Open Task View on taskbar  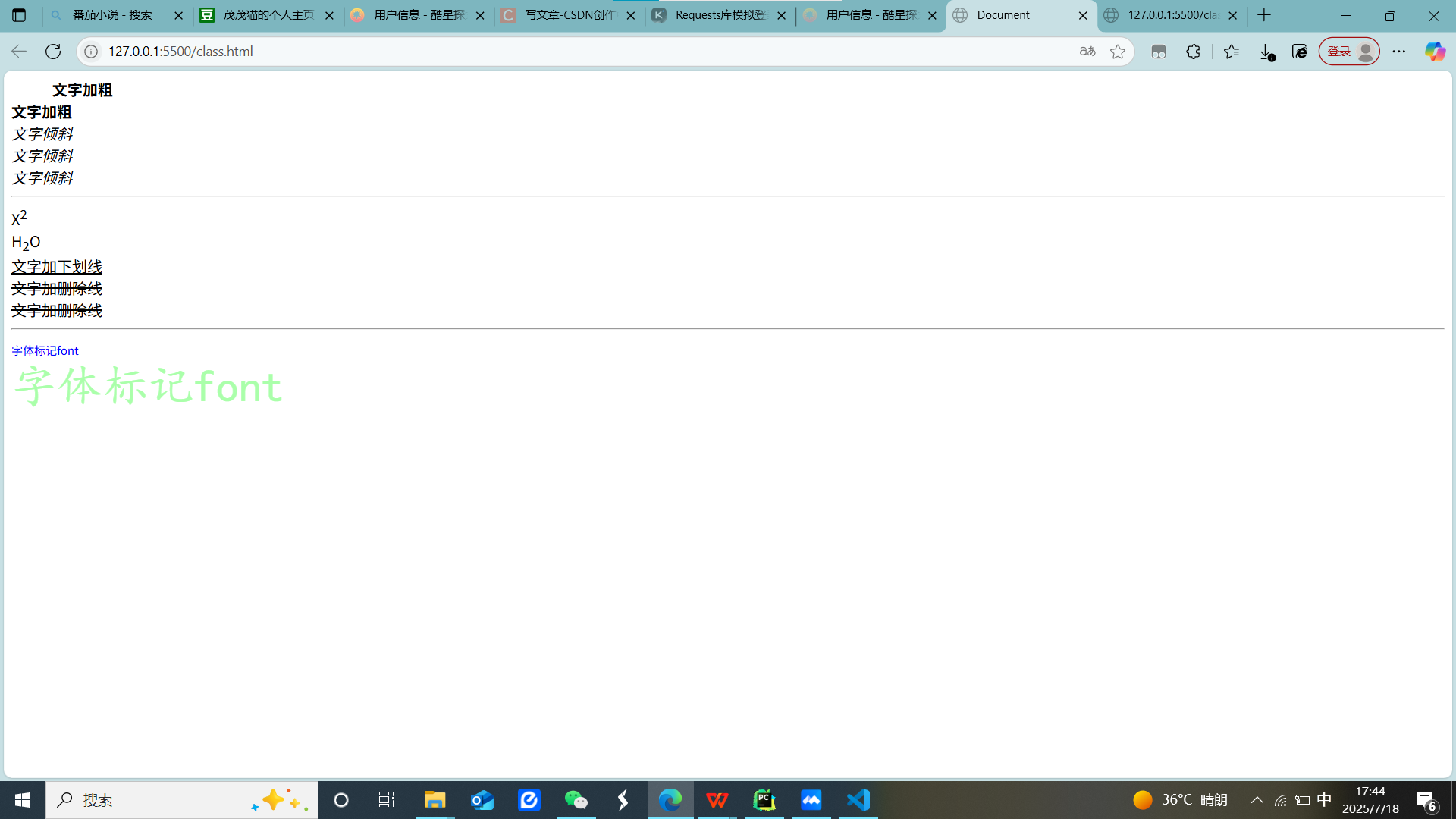tap(387, 800)
